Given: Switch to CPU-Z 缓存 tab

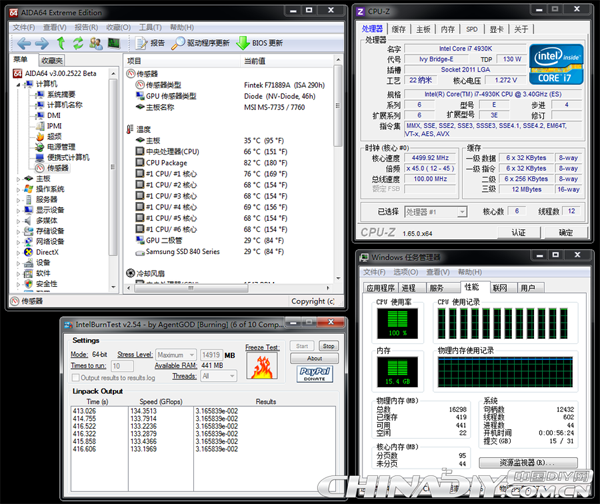Looking at the screenshot, I should [x=399, y=29].
